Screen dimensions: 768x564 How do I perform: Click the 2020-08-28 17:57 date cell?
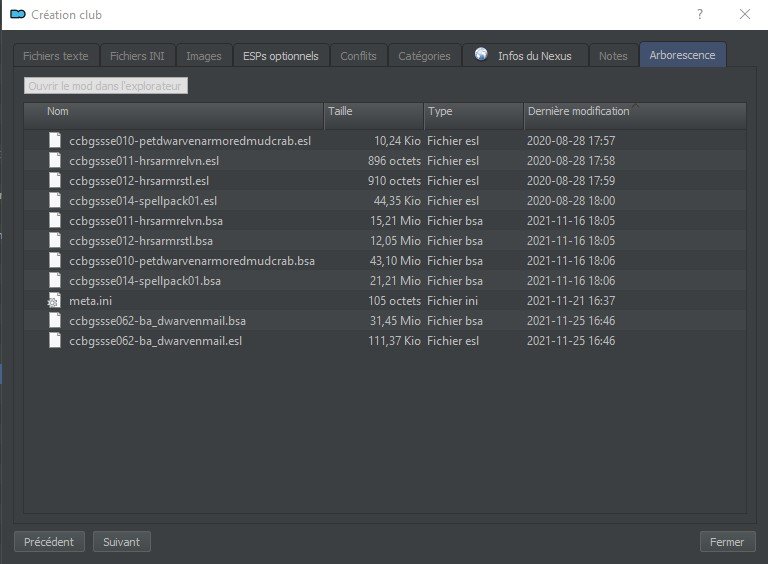tap(571, 141)
